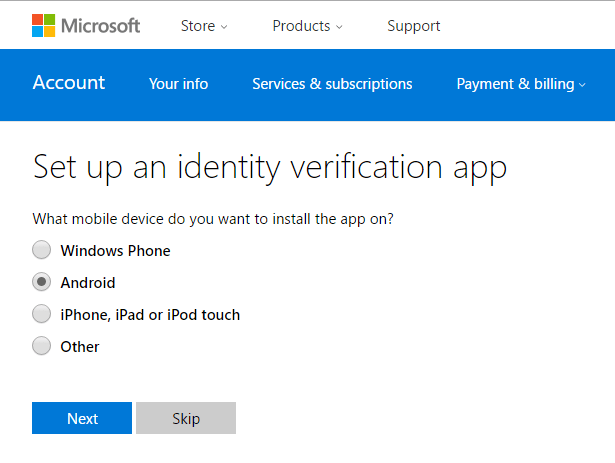Open the Account home link
The height and width of the screenshot is (463, 615).
click(x=69, y=83)
